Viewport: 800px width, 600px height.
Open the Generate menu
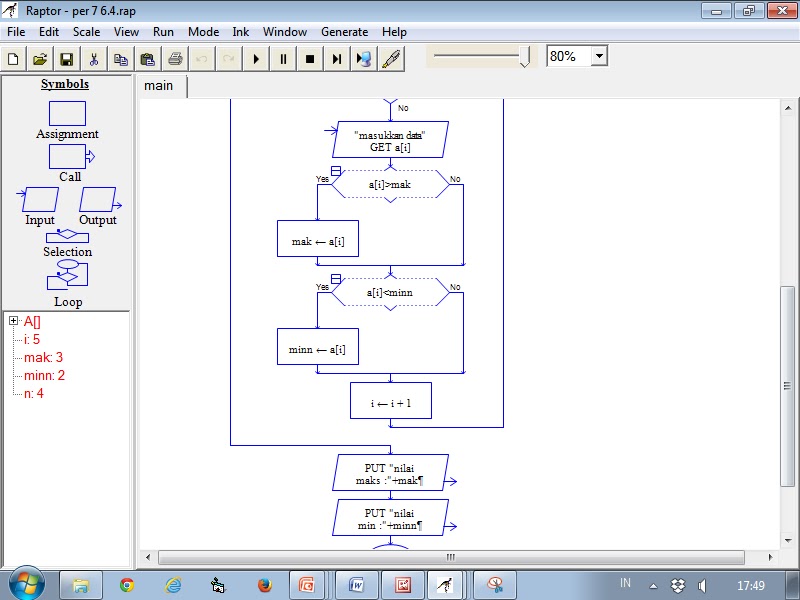coord(344,32)
